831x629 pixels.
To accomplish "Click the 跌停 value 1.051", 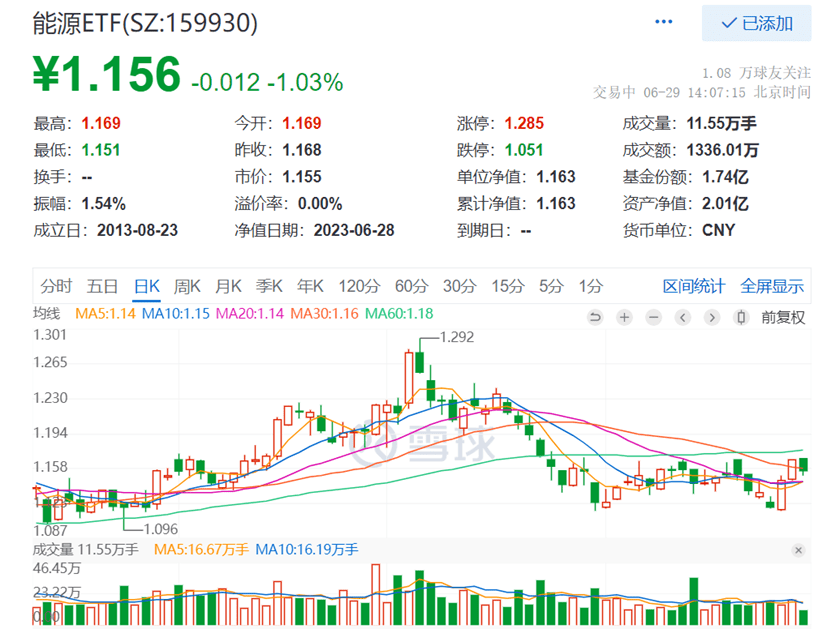I will click(524, 150).
